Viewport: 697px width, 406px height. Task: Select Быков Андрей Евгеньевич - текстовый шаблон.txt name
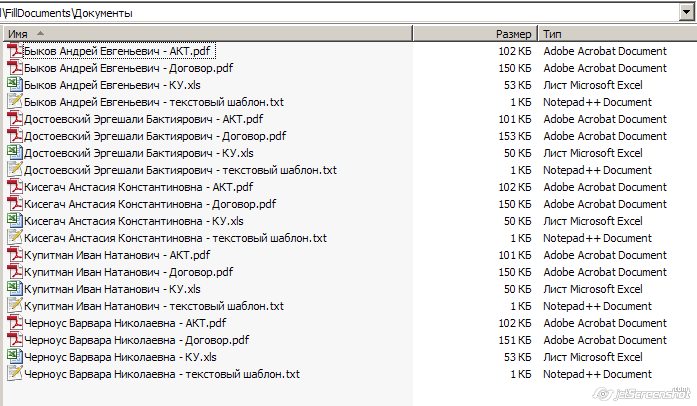click(154, 102)
